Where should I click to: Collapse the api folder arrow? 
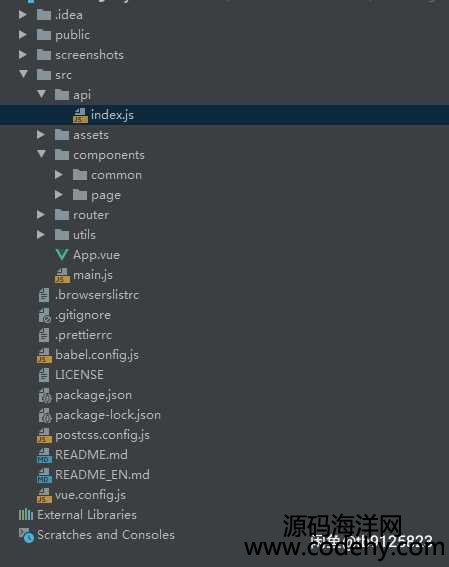click(x=42, y=94)
